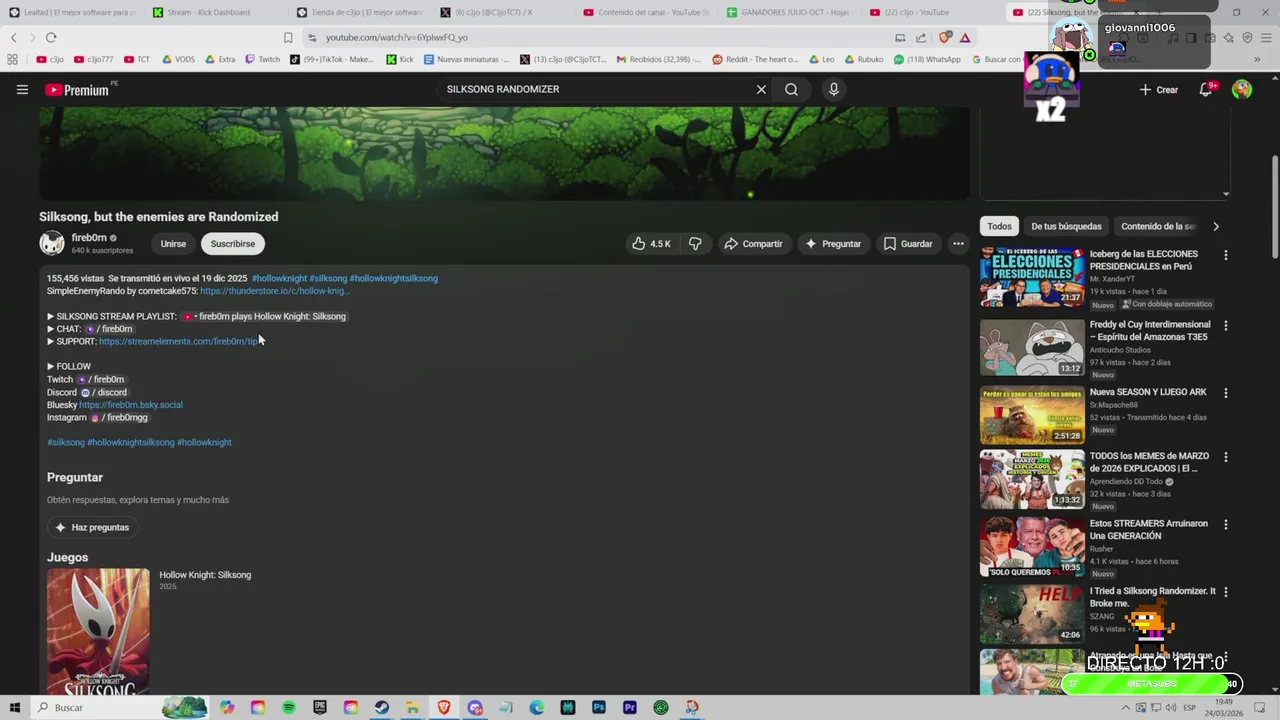Open Freddy el Cuy Interdimensional thumbnail
This screenshot has width=1280, height=720.
pos(1032,347)
